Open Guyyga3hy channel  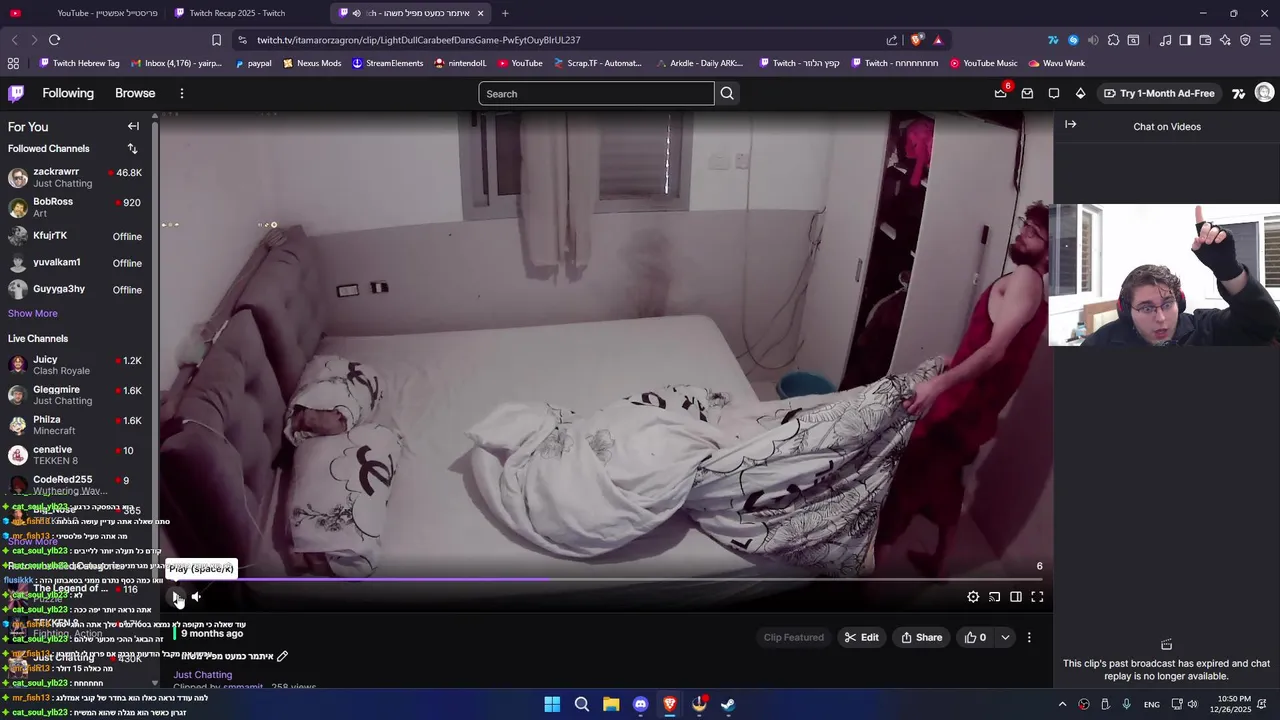point(75,290)
